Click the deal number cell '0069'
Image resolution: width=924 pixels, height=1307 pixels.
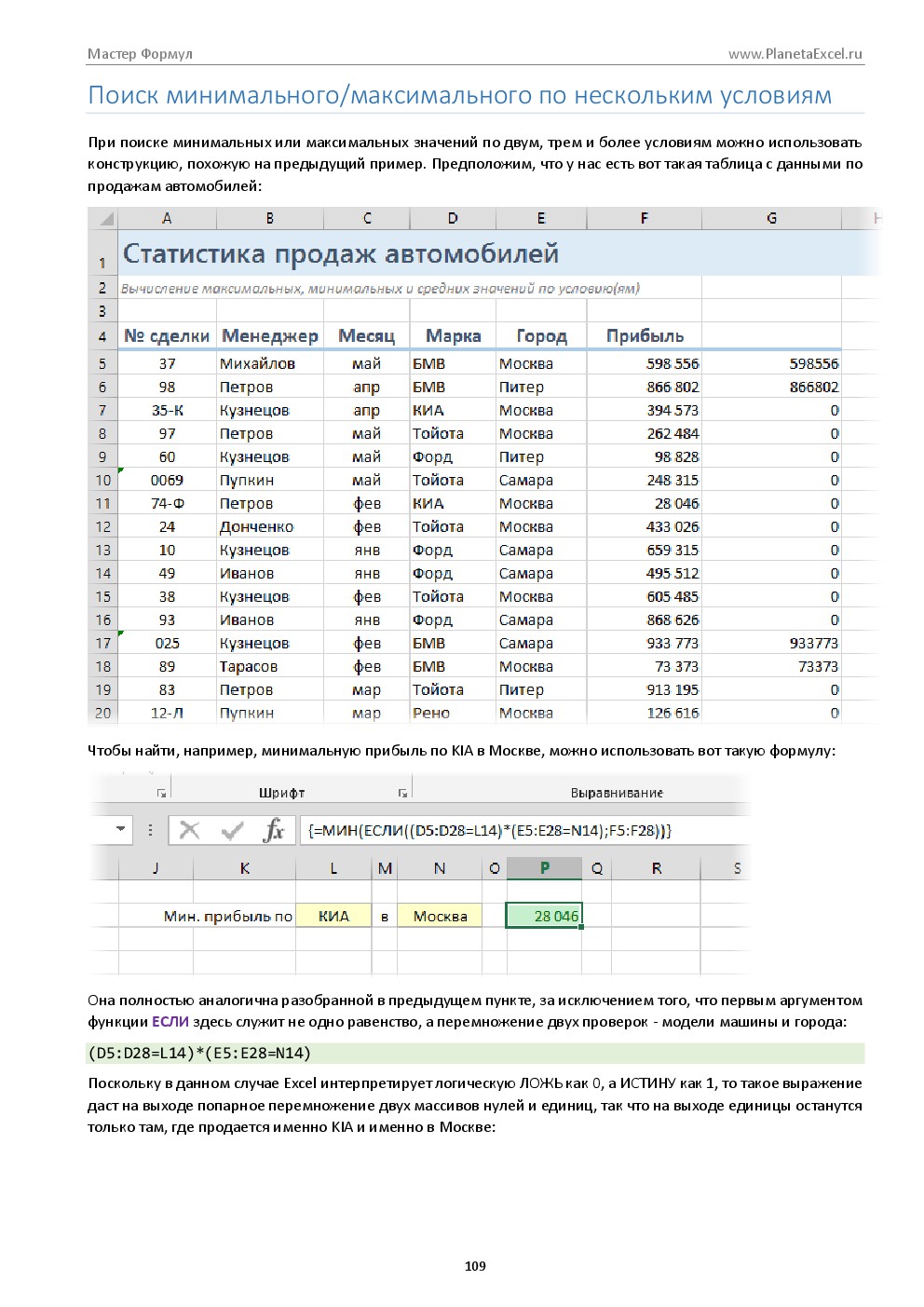167,480
